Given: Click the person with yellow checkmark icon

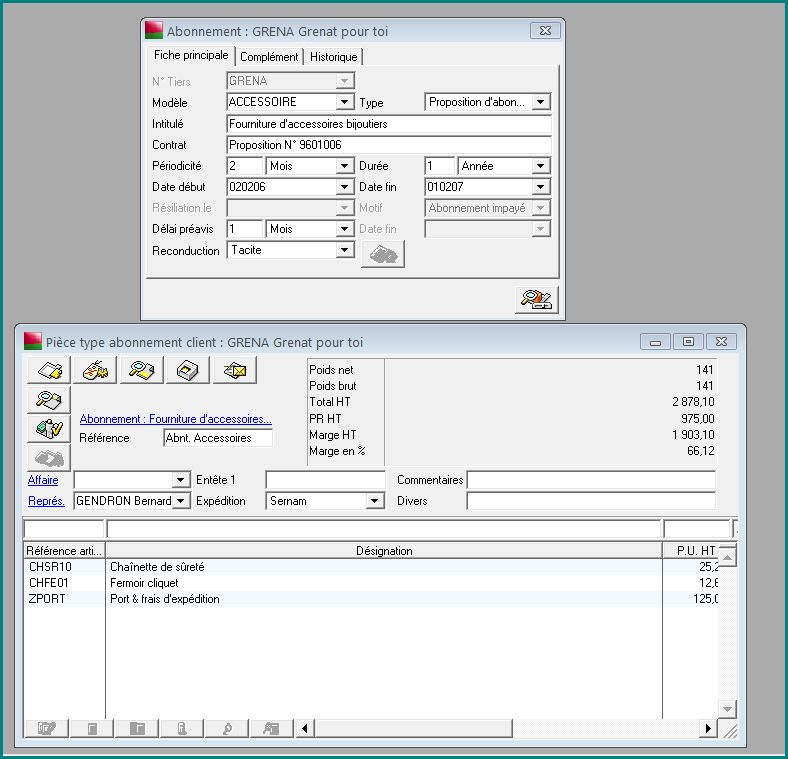Looking at the screenshot, I should (49, 429).
